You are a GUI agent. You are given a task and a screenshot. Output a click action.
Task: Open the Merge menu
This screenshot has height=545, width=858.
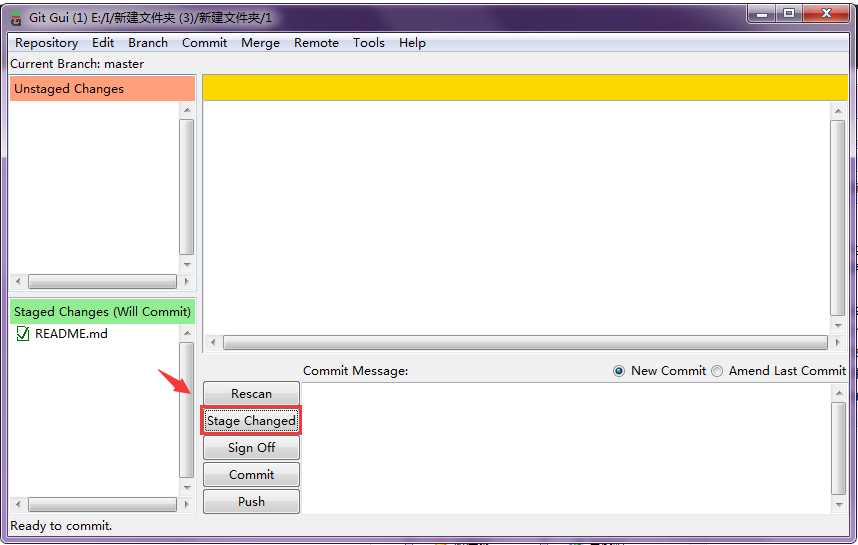[x=260, y=43]
